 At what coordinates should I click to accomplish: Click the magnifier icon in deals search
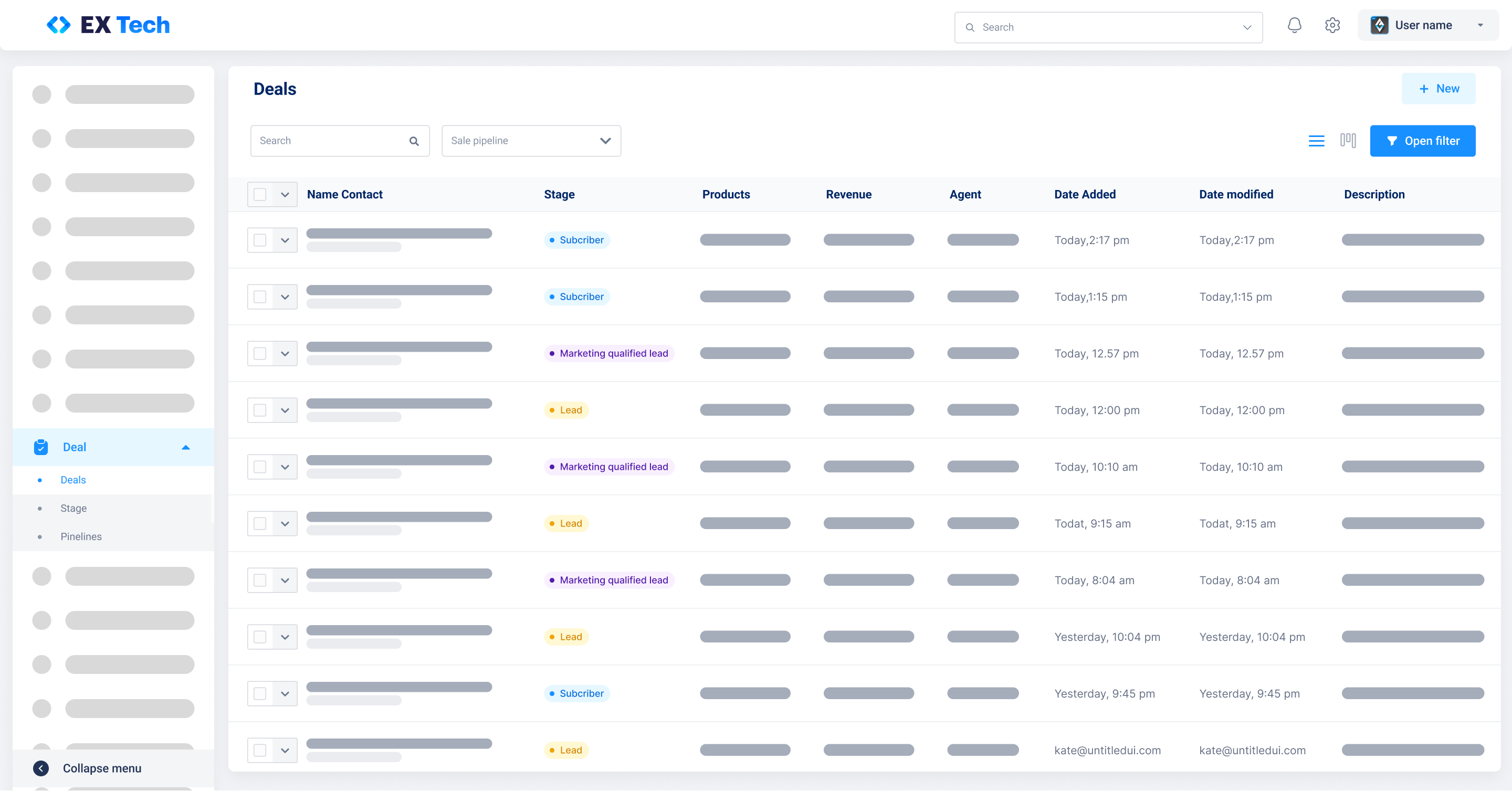tap(414, 141)
